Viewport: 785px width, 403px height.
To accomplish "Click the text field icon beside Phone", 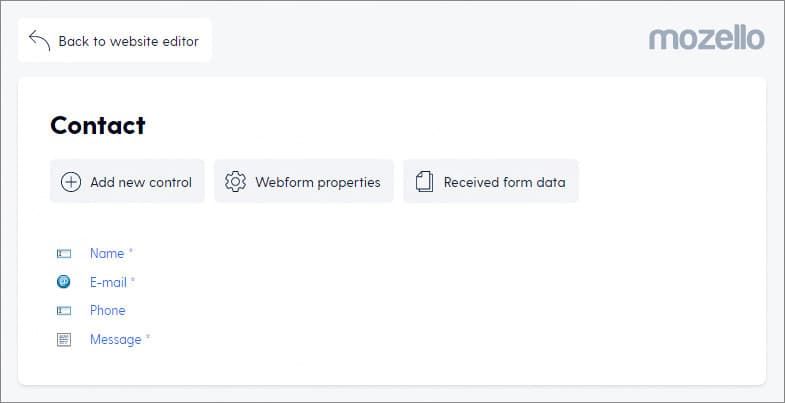I will click(64, 311).
